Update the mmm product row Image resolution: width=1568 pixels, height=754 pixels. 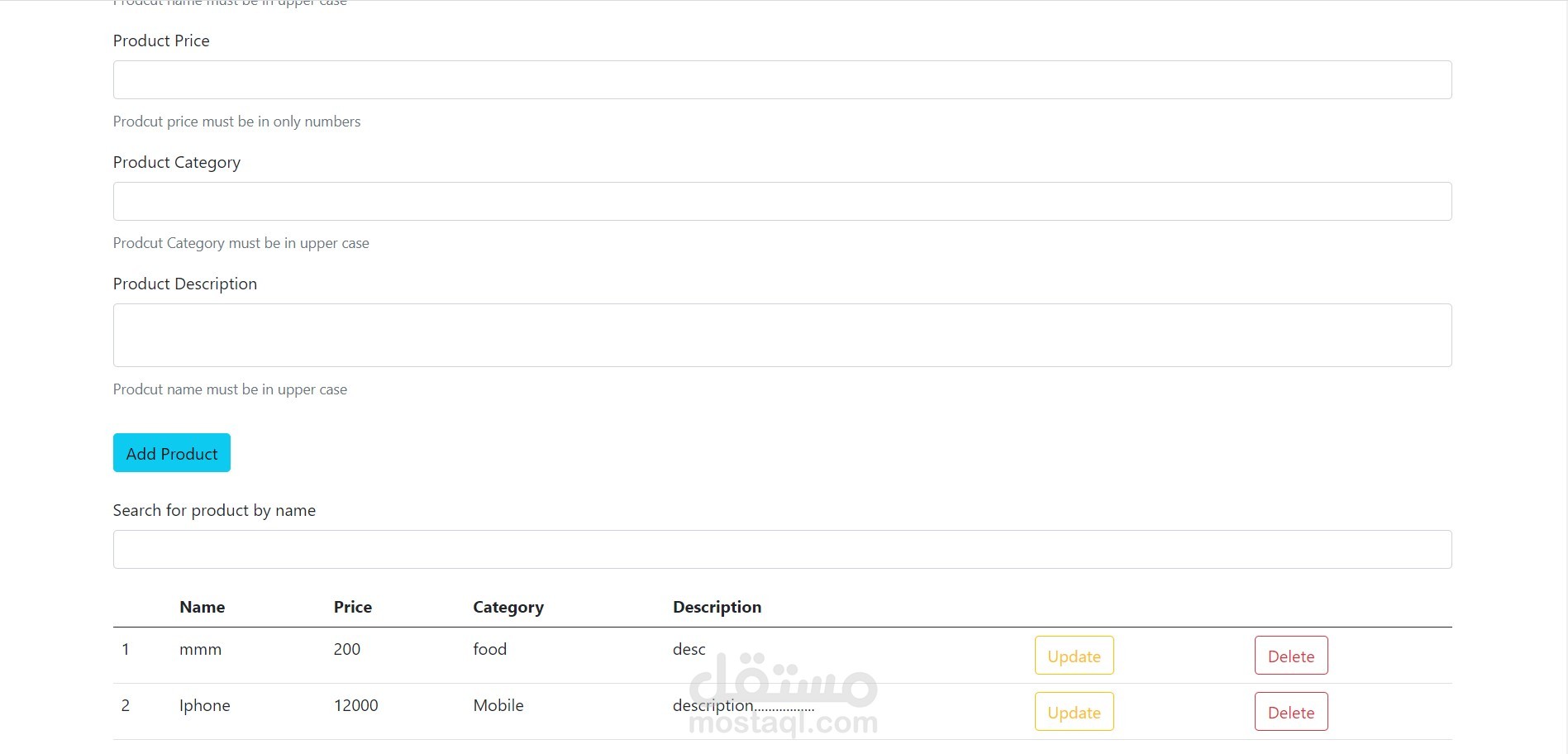(1074, 656)
